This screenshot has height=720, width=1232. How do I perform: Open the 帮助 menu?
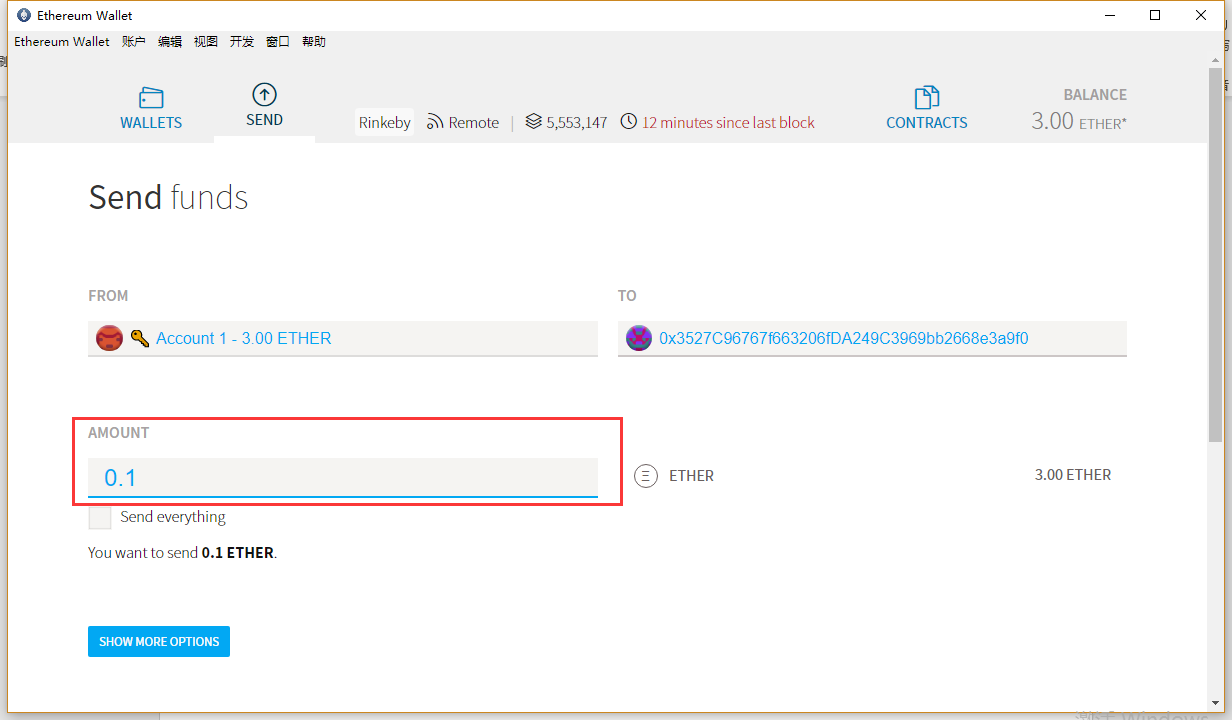tap(314, 41)
